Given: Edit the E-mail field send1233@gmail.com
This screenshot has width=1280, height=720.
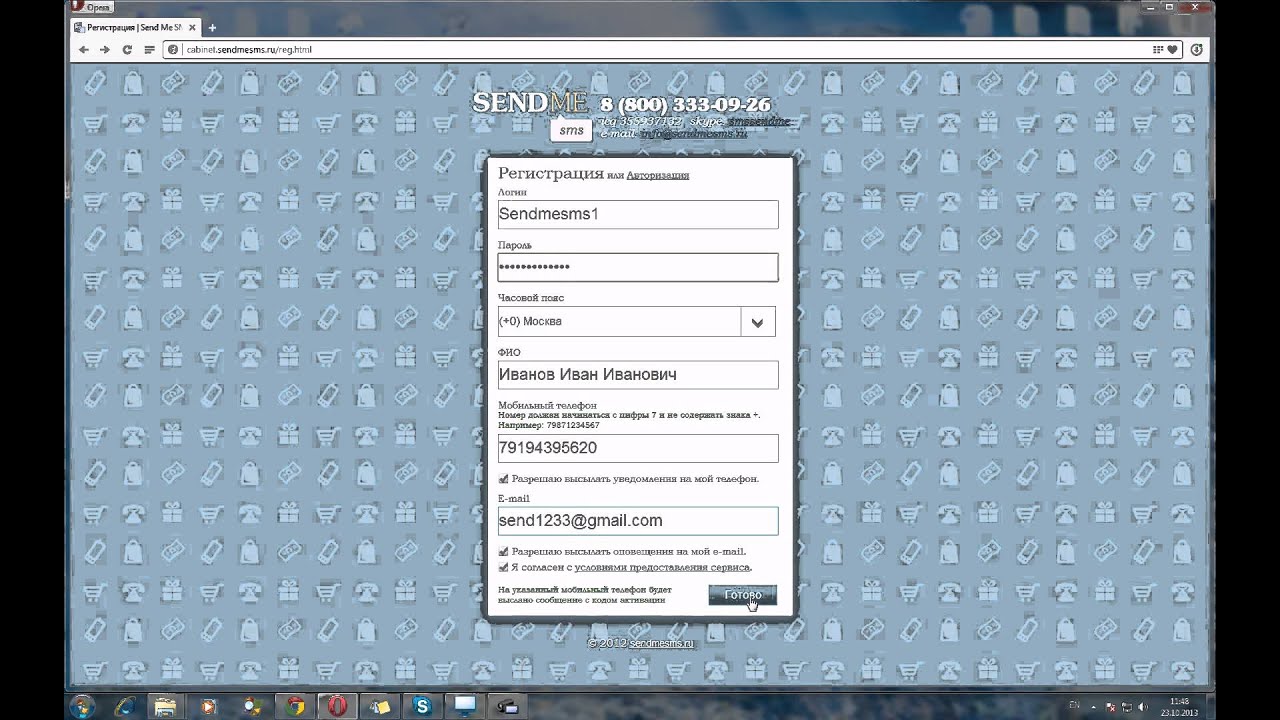Looking at the screenshot, I should click(638, 521).
